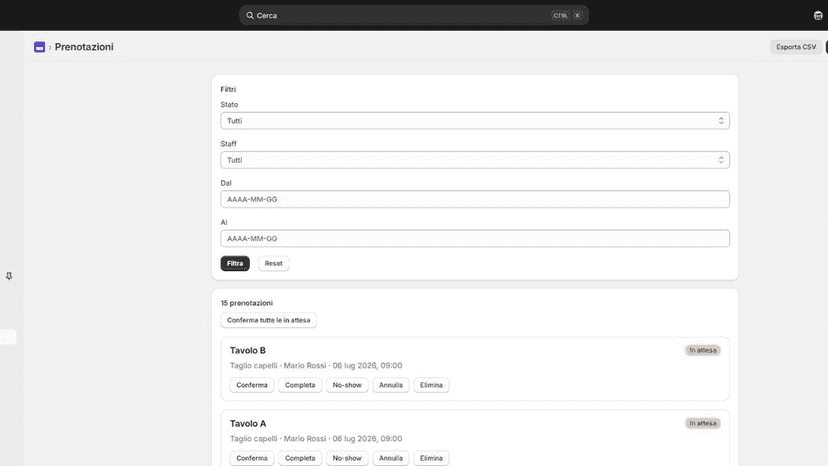The image size is (828, 466).
Task: Open the store avatar icon top right
Action: 818,15
